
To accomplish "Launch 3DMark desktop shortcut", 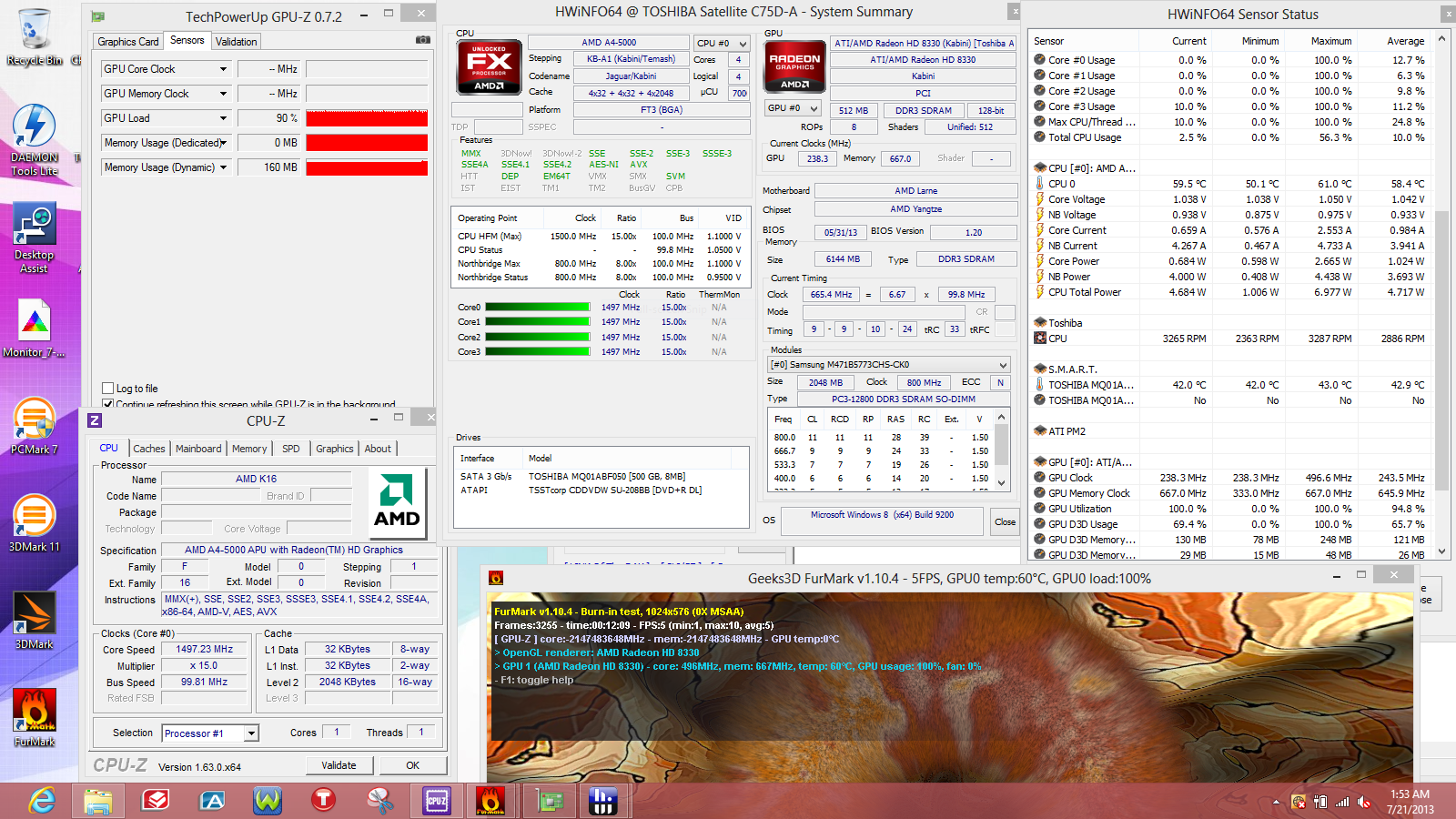I will tap(34, 621).
